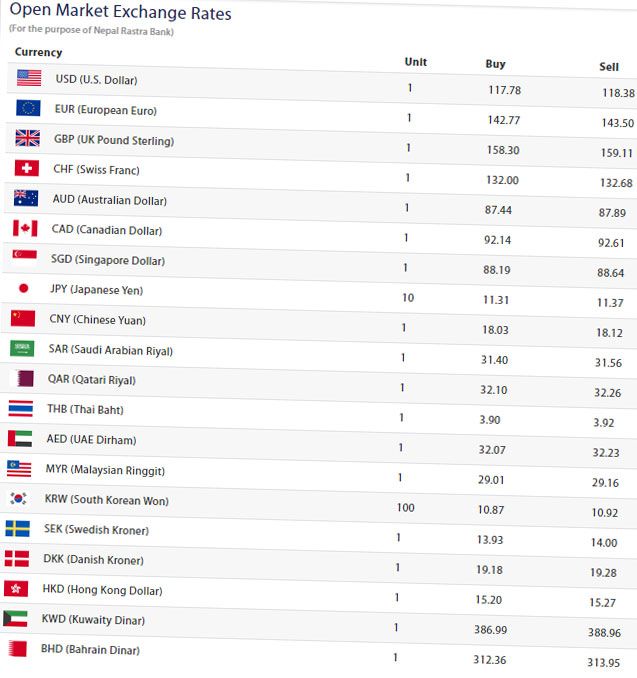637x678 pixels.
Task: Click the Canadian maple leaf flag icon
Action: 25,228
